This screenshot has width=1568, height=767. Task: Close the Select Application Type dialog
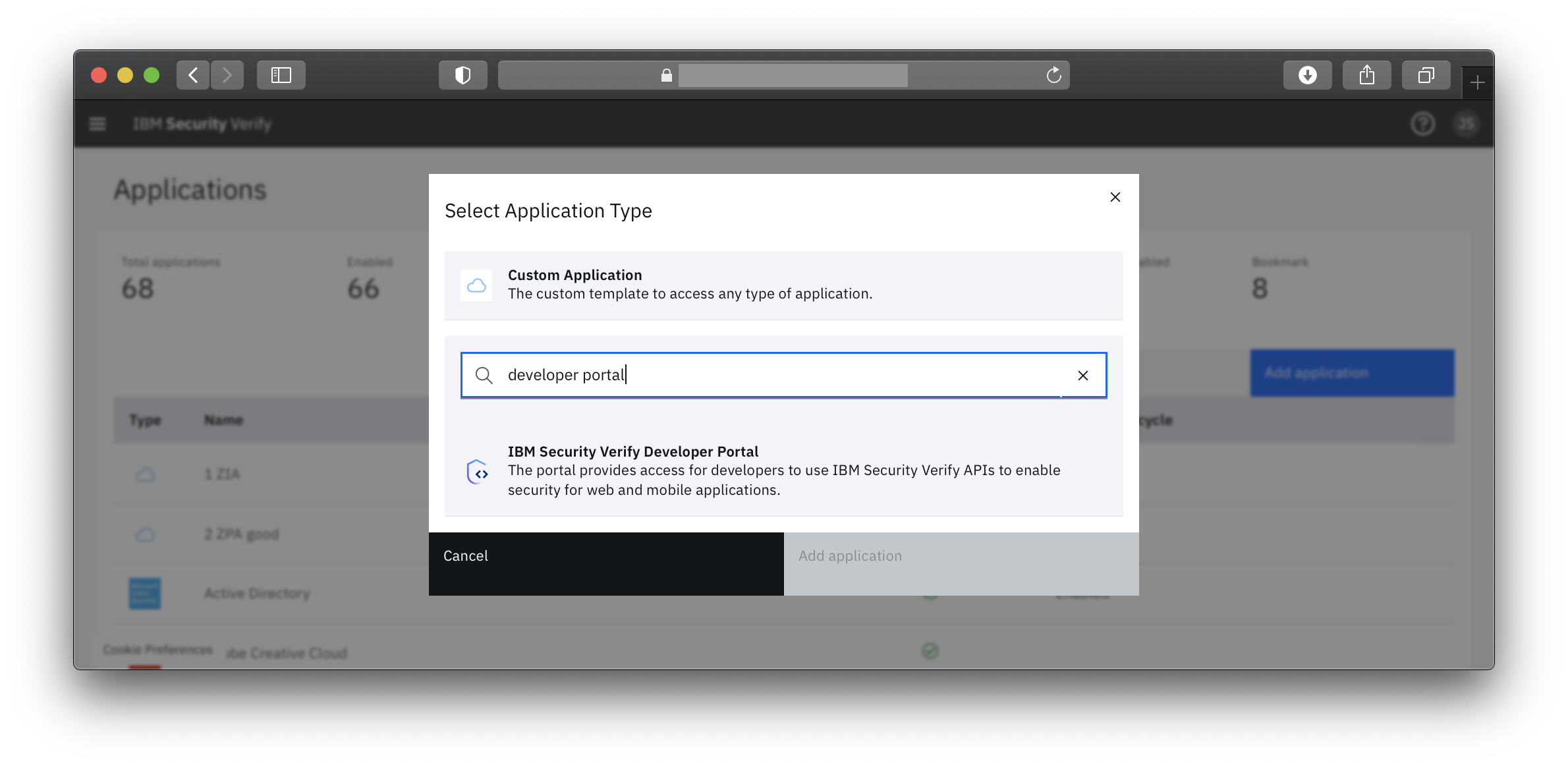(1115, 197)
